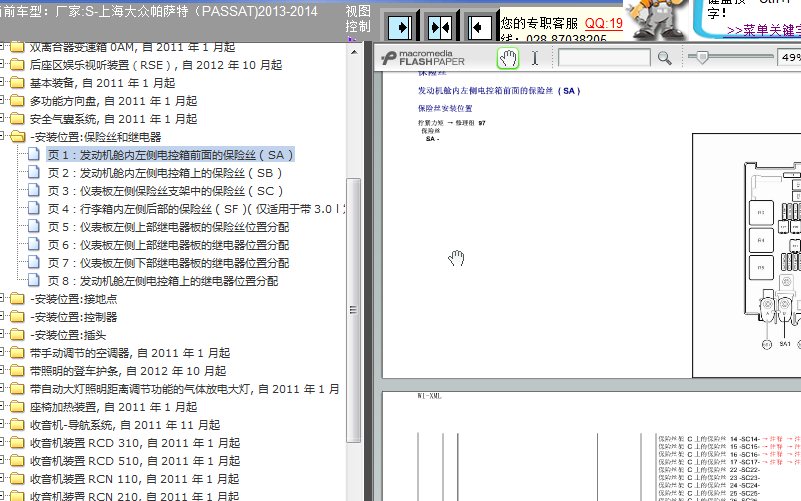Open page 1 fuse SA document
801x501 pixels.
point(171,155)
